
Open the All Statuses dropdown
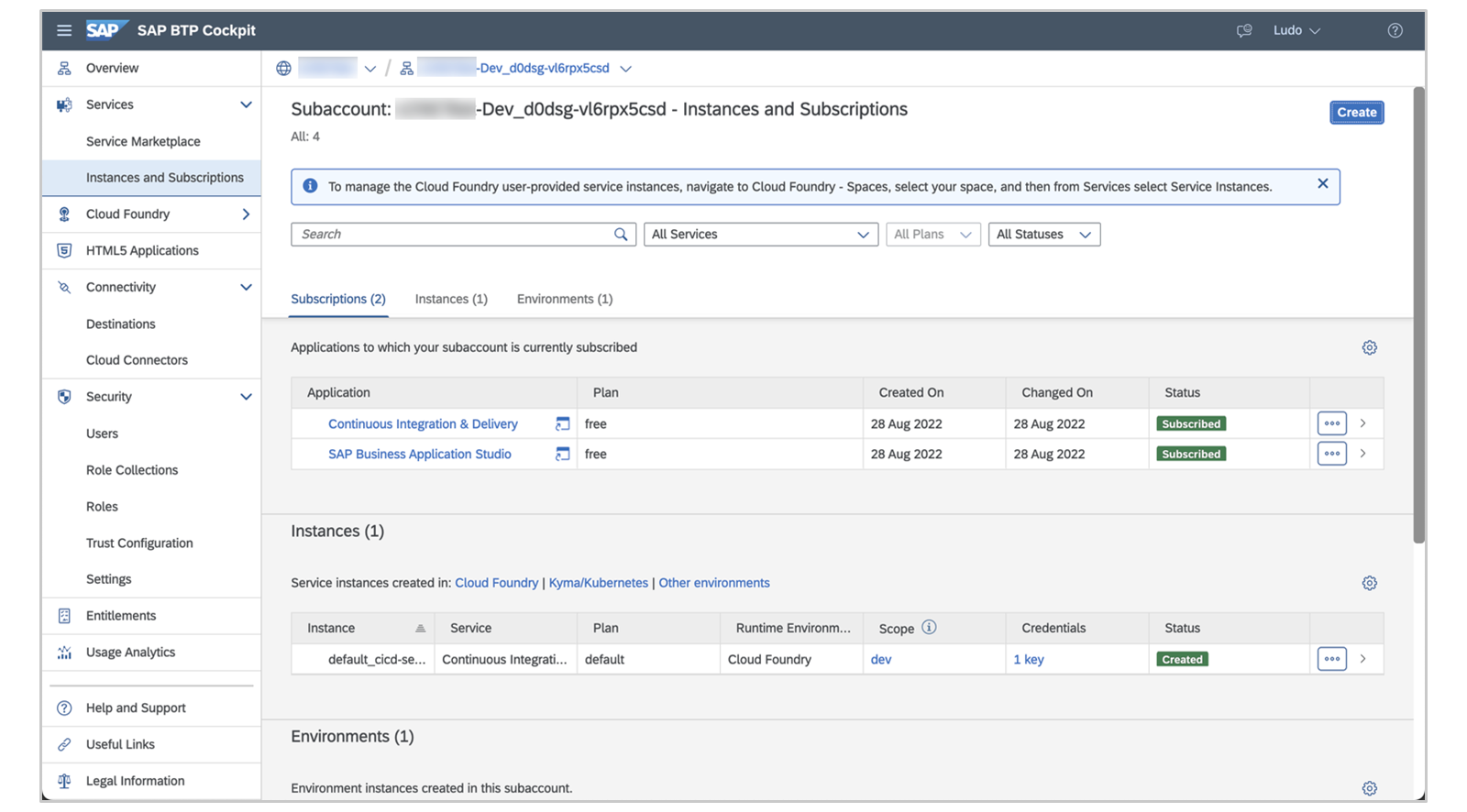click(1043, 235)
